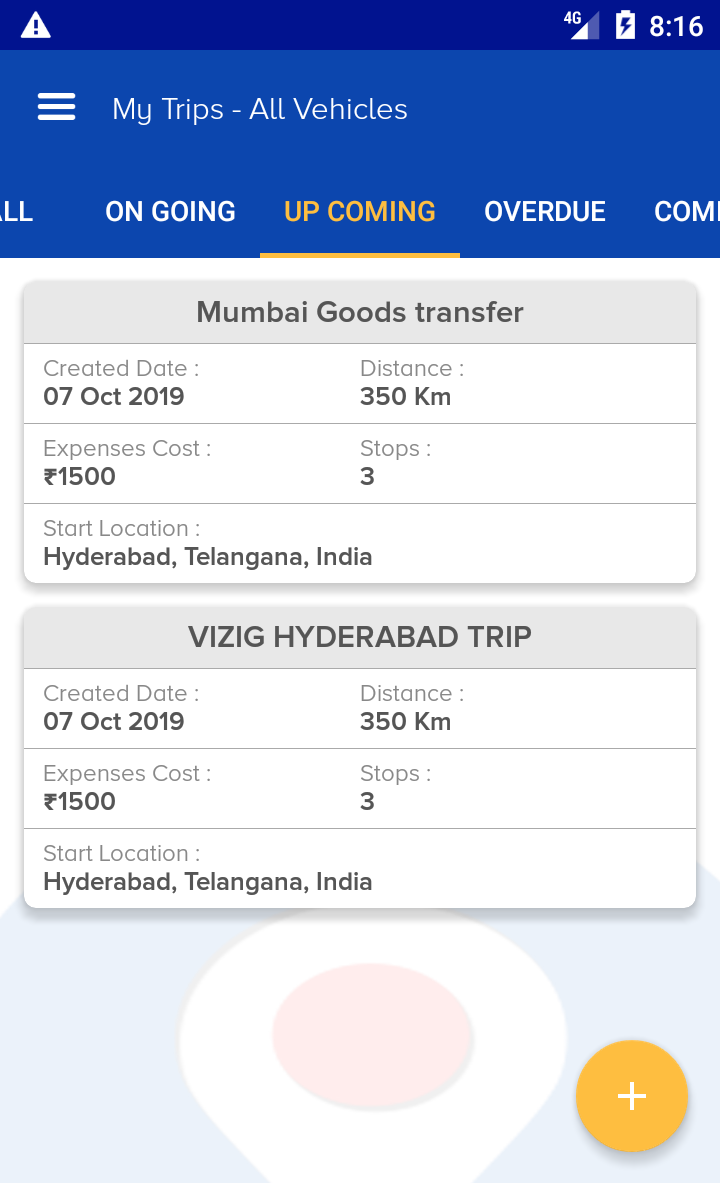Go to the partially visible COMPLETED tab
Viewport: 720px width, 1183px height.
[686, 211]
